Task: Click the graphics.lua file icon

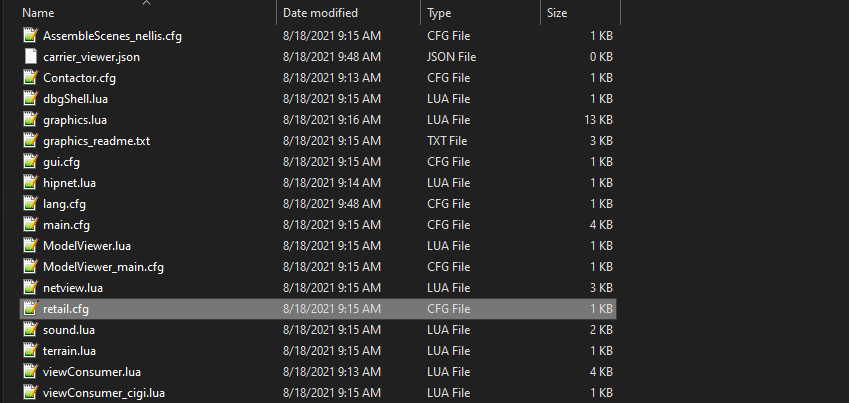Action: pos(30,119)
